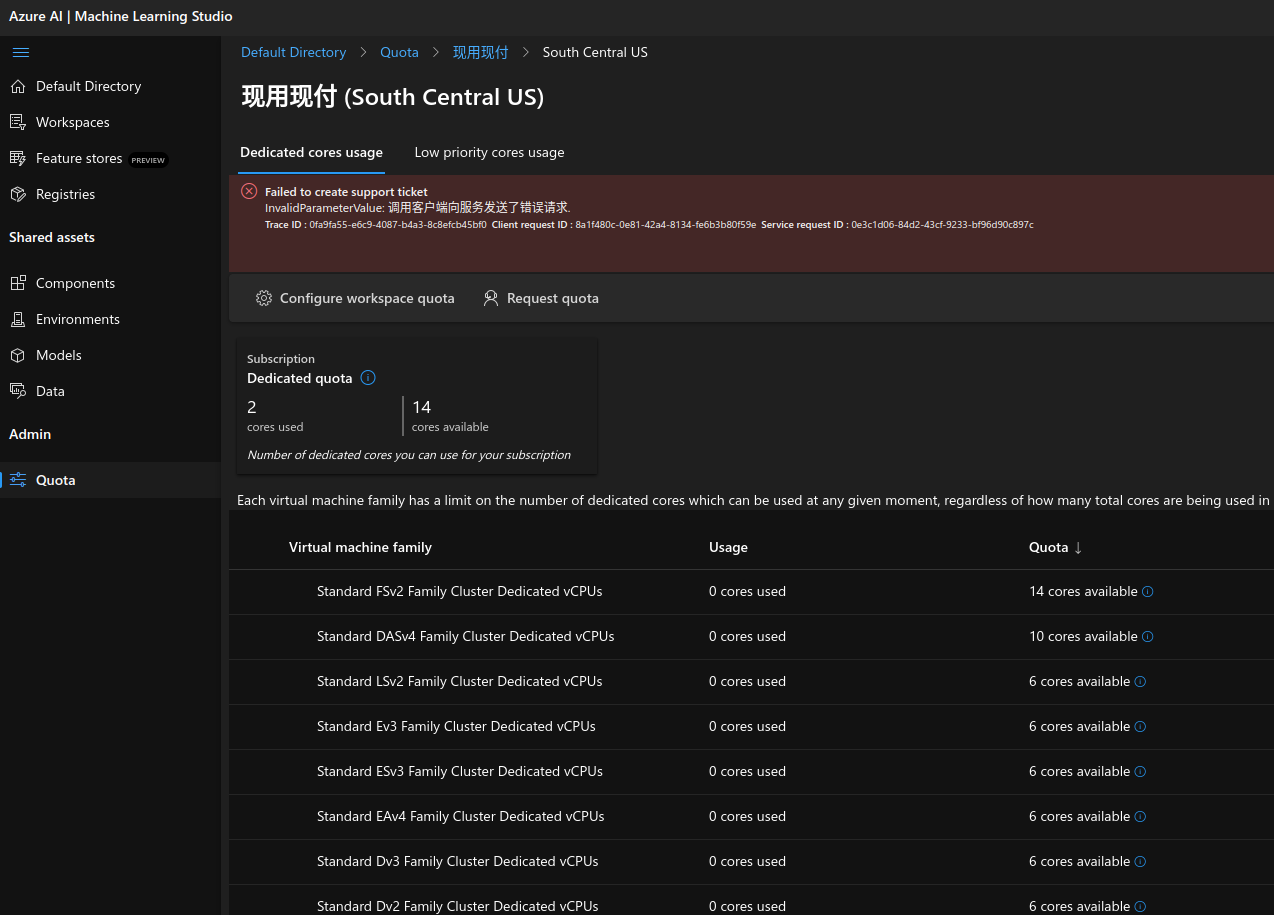Go to Default Directory breadcrumb link
This screenshot has height=915, width=1274.
coord(293,52)
